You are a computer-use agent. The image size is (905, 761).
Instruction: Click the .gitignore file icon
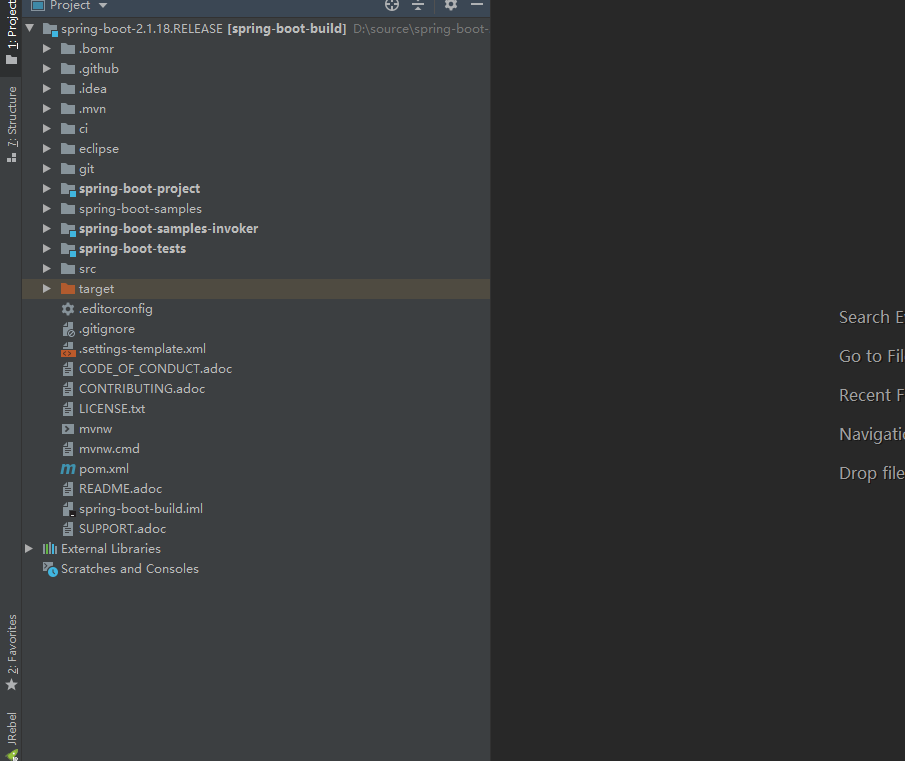pyautogui.click(x=68, y=329)
